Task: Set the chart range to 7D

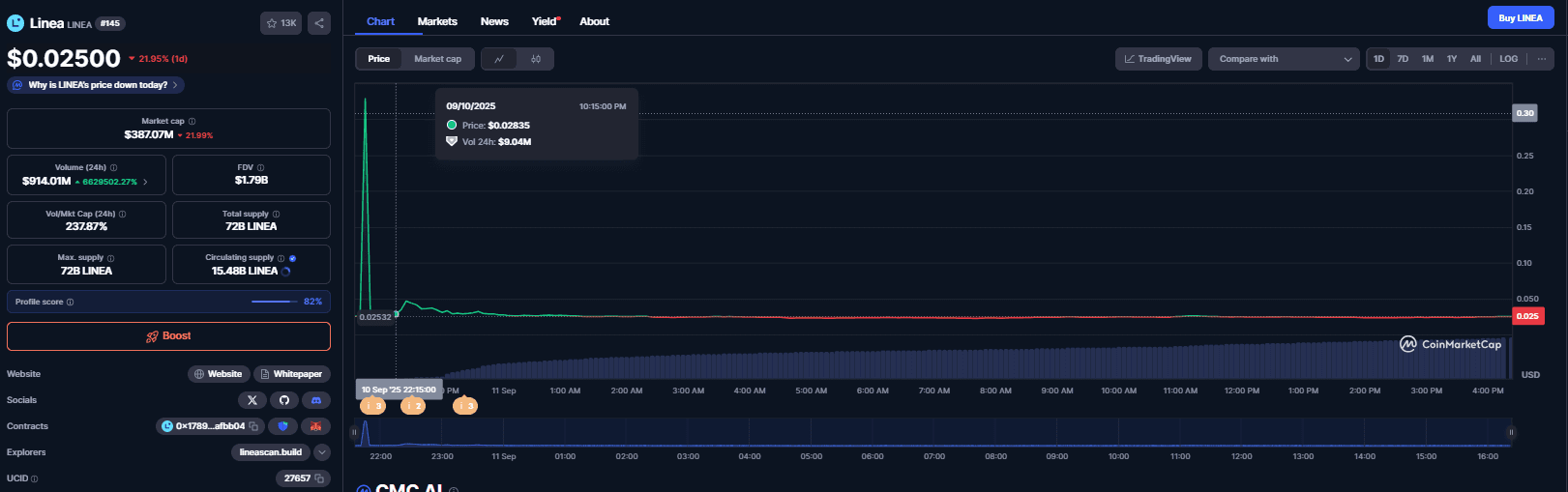Action: [x=1403, y=59]
